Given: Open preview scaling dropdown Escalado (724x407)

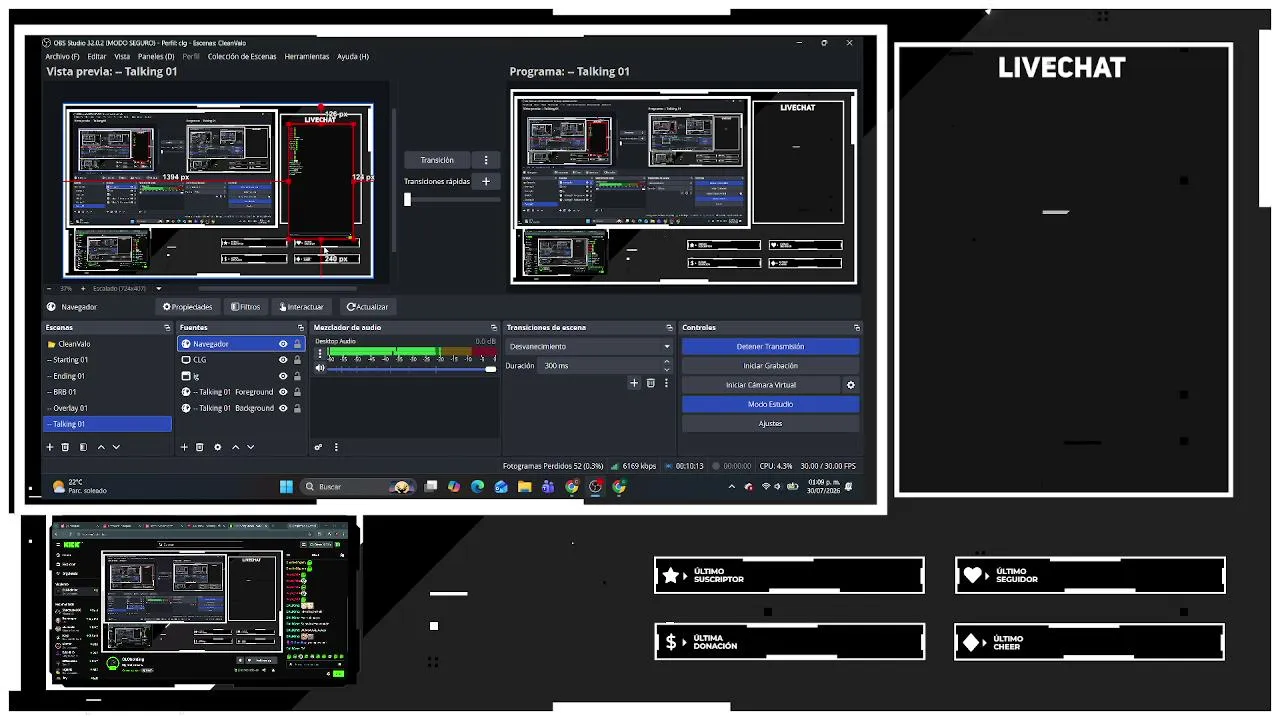Looking at the screenshot, I should (x=127, y=289).
